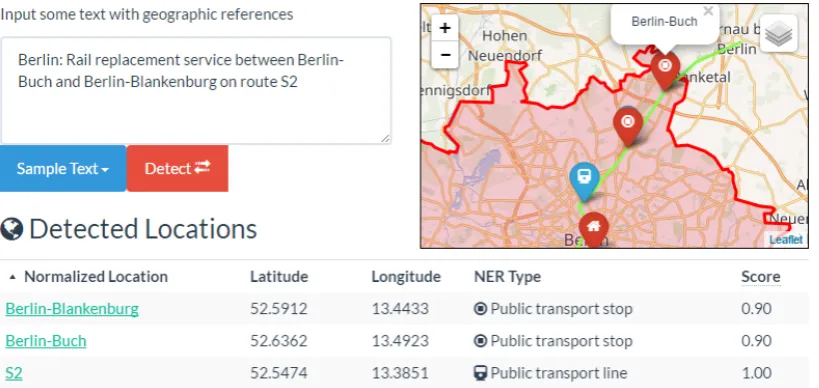The width and height of the screenshot is (819, 388).
Task: Select the red home marker on Berlin
Action: pyautogui.click(x=593, y=230)
